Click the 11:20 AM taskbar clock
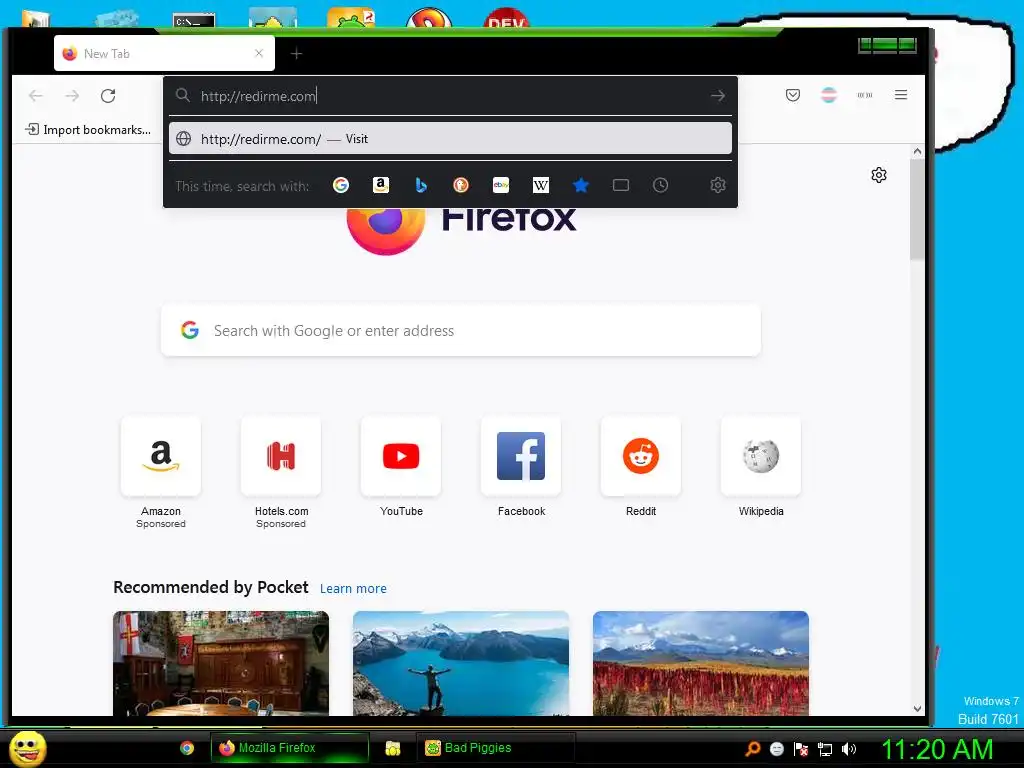This screenshot has height=768, width=1024. click(x=937, y=749)
